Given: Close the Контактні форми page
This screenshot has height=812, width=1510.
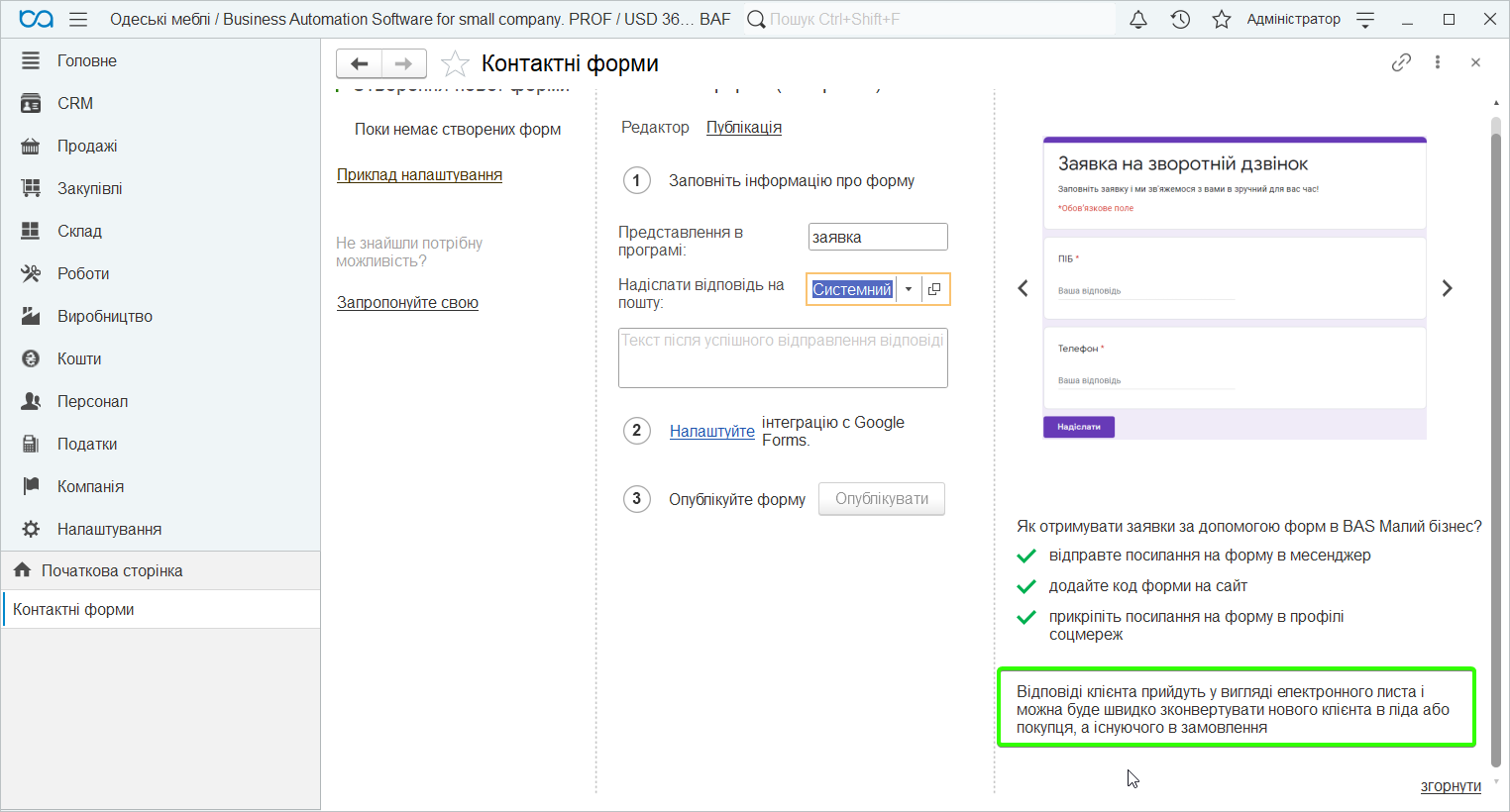Looking at the screenshot, I should click(1475, 62).
